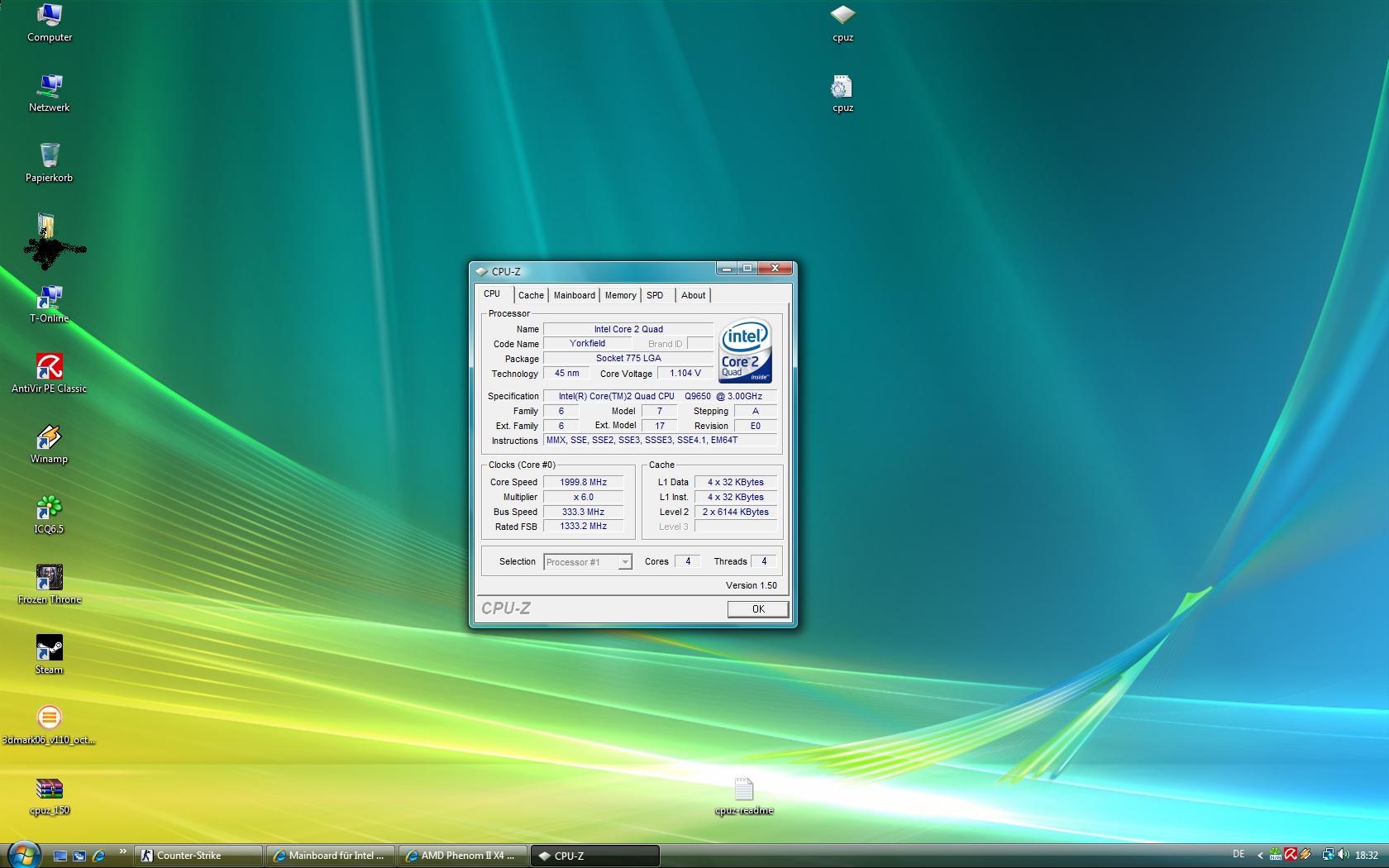
Task: Open the AntiVir PE Classic shortcut
Action: coord(49,368)
